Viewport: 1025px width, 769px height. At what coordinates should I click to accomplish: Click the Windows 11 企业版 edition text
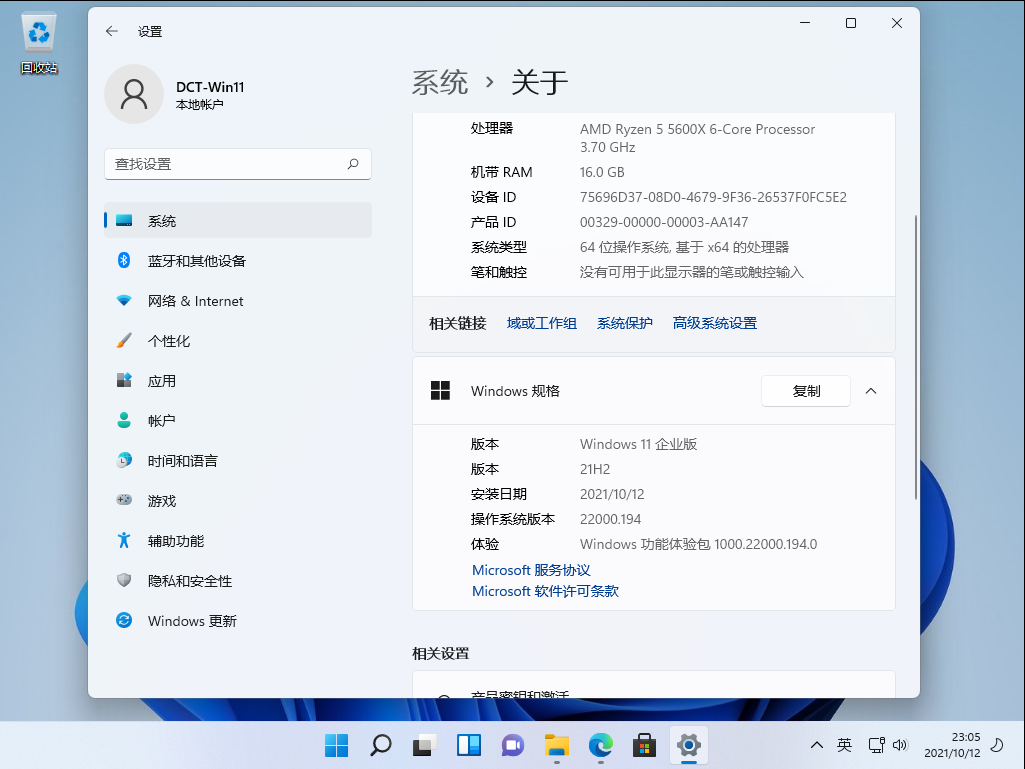coord(639,444)
